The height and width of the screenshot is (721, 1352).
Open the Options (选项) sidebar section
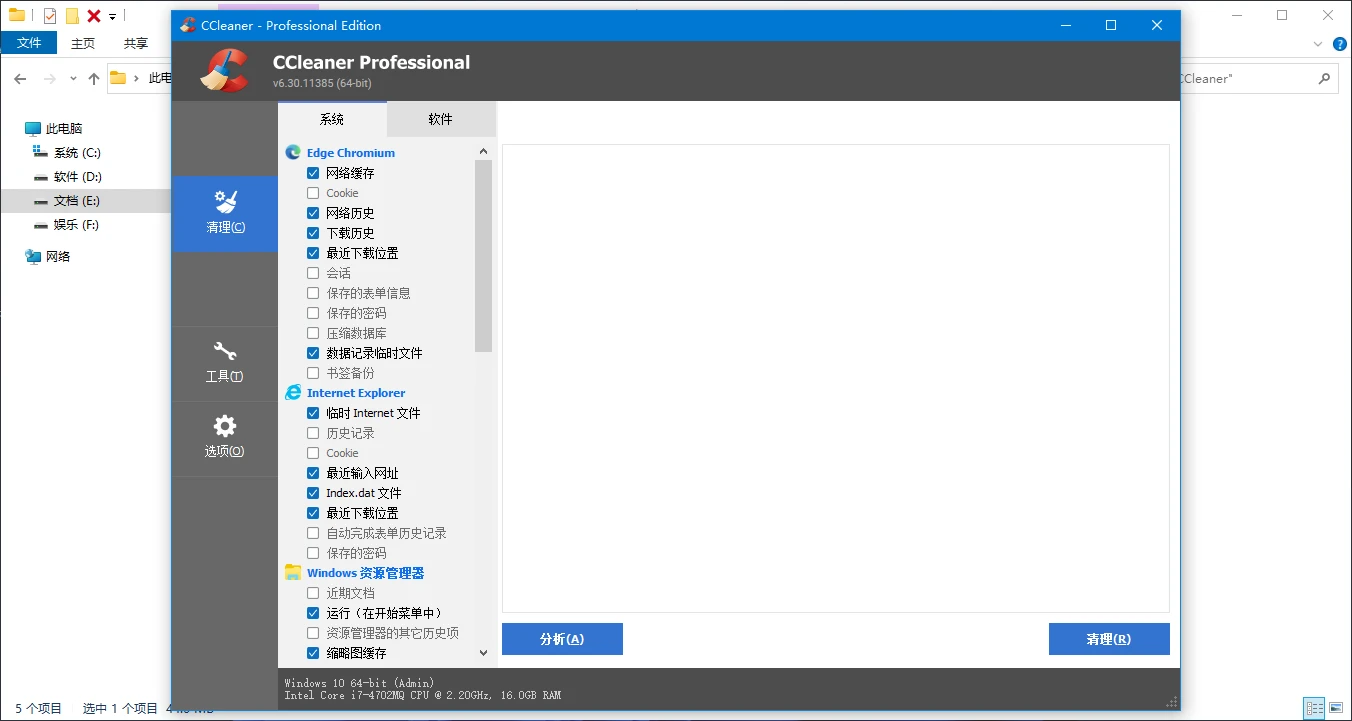(225, 438)
